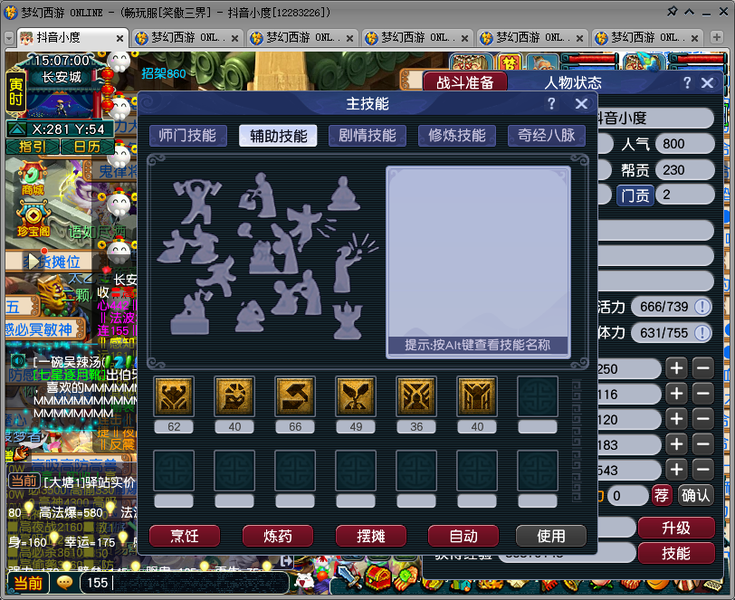The image size is (735, 600).
Task: Close the 抖音小度 tab with its x
Action: [x=120, y=38]
